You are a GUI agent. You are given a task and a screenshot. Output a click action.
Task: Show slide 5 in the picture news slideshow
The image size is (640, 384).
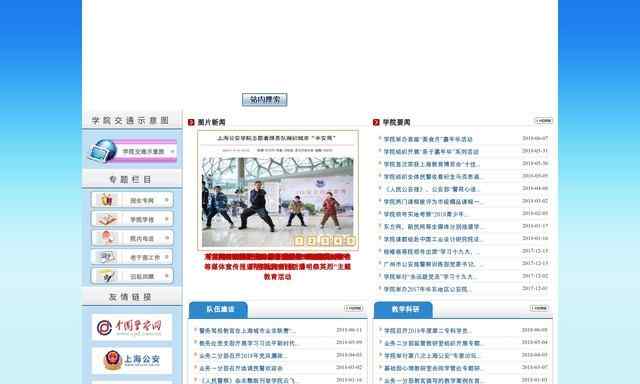351,241
